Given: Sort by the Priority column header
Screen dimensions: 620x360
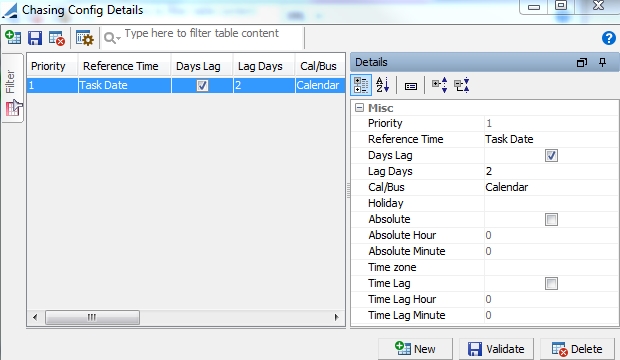Looking at the screenshot, I should pos(52,66).
